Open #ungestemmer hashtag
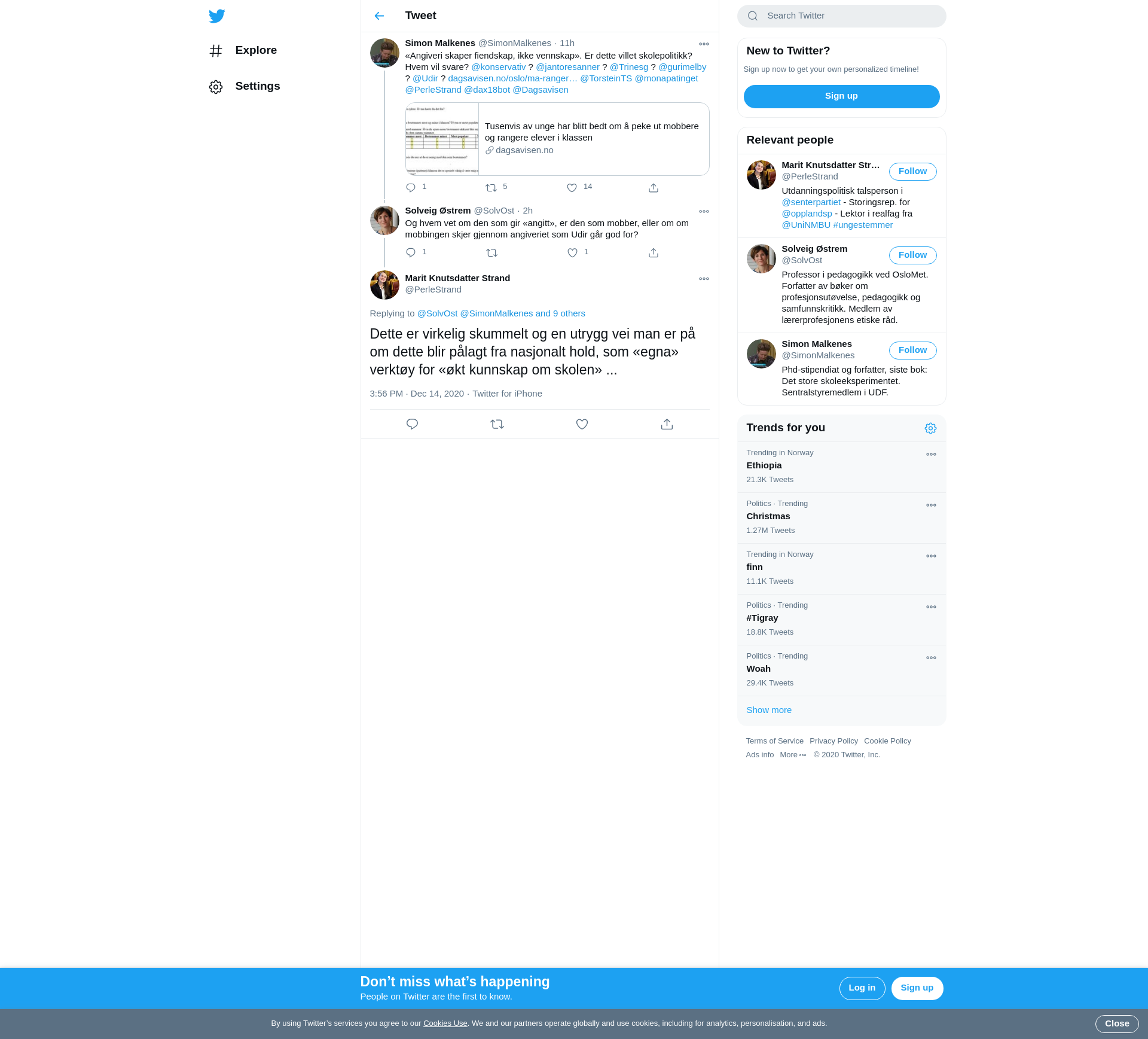This screenshot has width=1148, height=1039. [x=863, y=225]
